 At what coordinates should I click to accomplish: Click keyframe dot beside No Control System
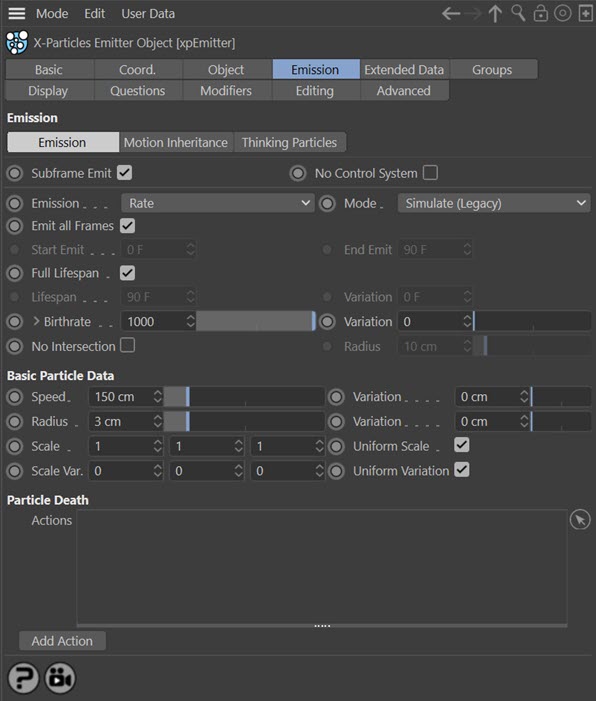[298, 173]
